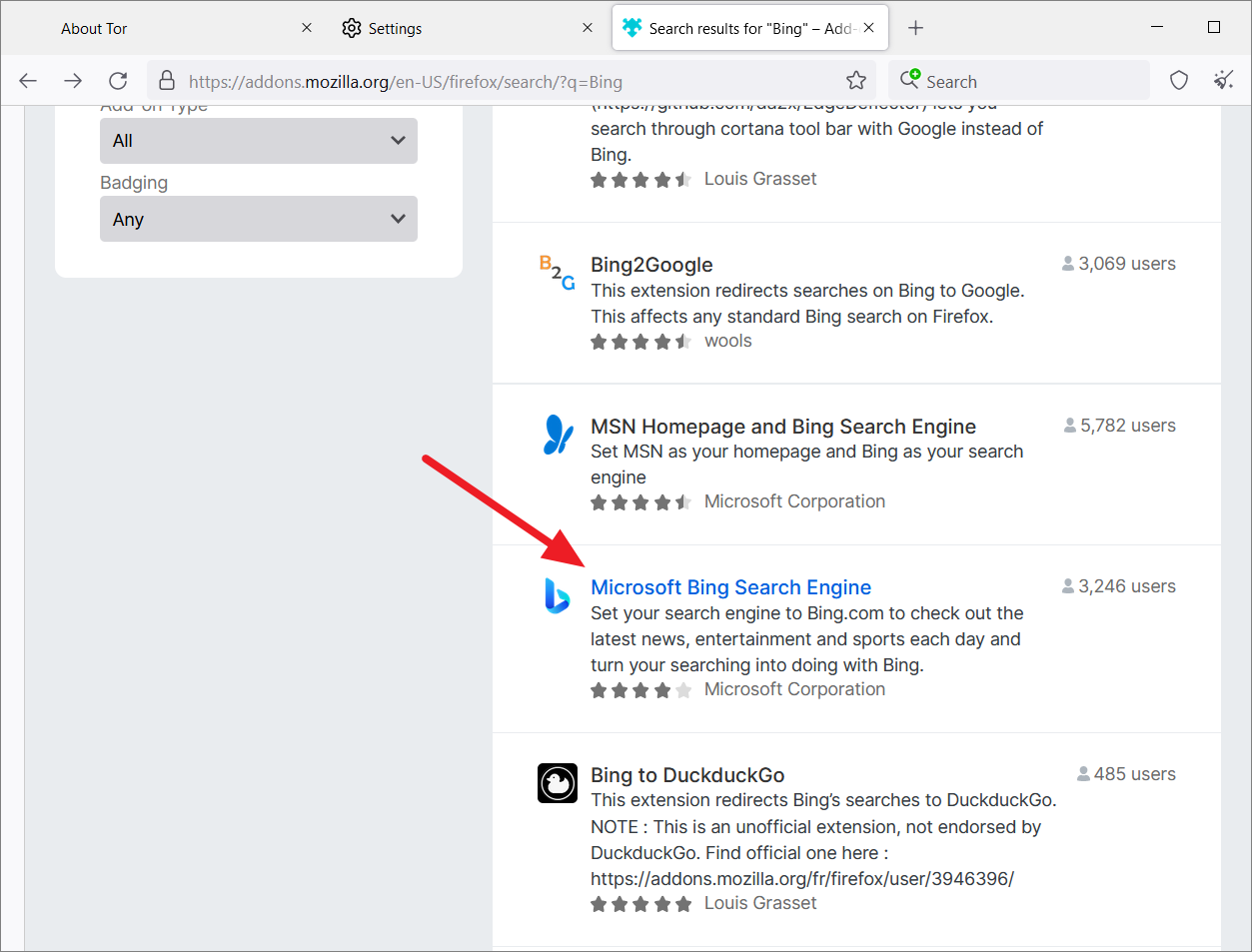Click the 5,782 users count
1252x952 pixels.
coord(1119,426)
